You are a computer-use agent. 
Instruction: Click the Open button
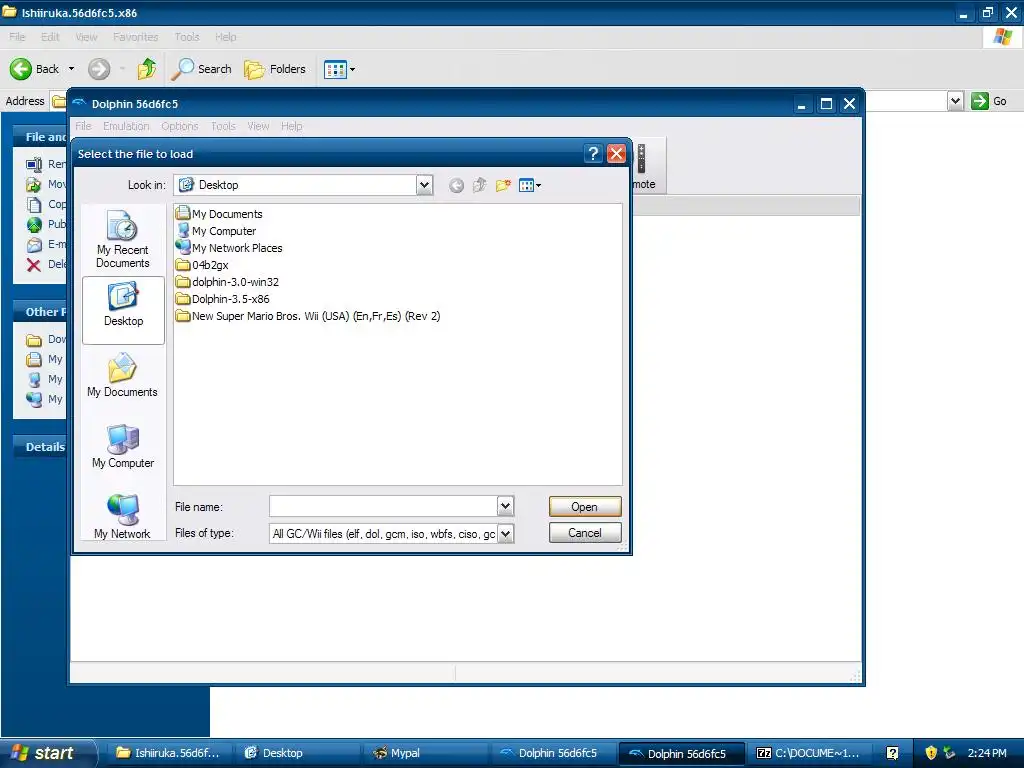pos(585,507)
